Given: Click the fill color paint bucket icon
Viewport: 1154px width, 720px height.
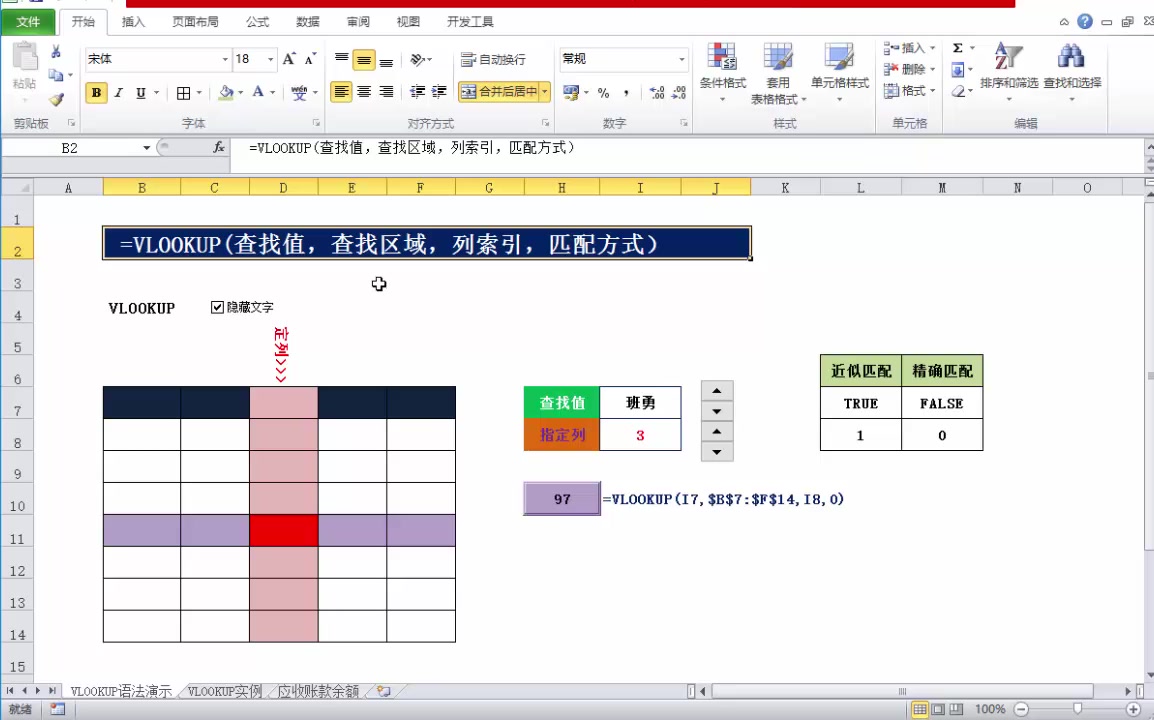Looking at the screenshot, I should [x=228, y=92].
